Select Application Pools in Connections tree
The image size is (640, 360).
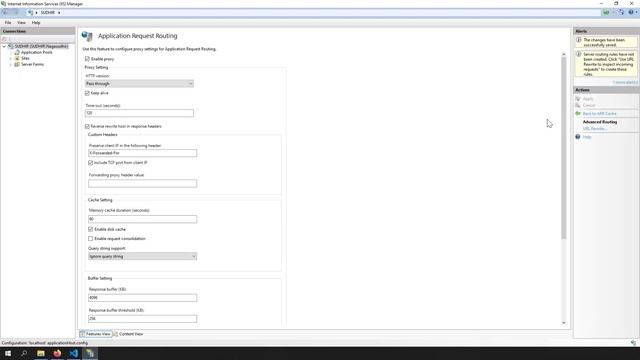[36, 52]
